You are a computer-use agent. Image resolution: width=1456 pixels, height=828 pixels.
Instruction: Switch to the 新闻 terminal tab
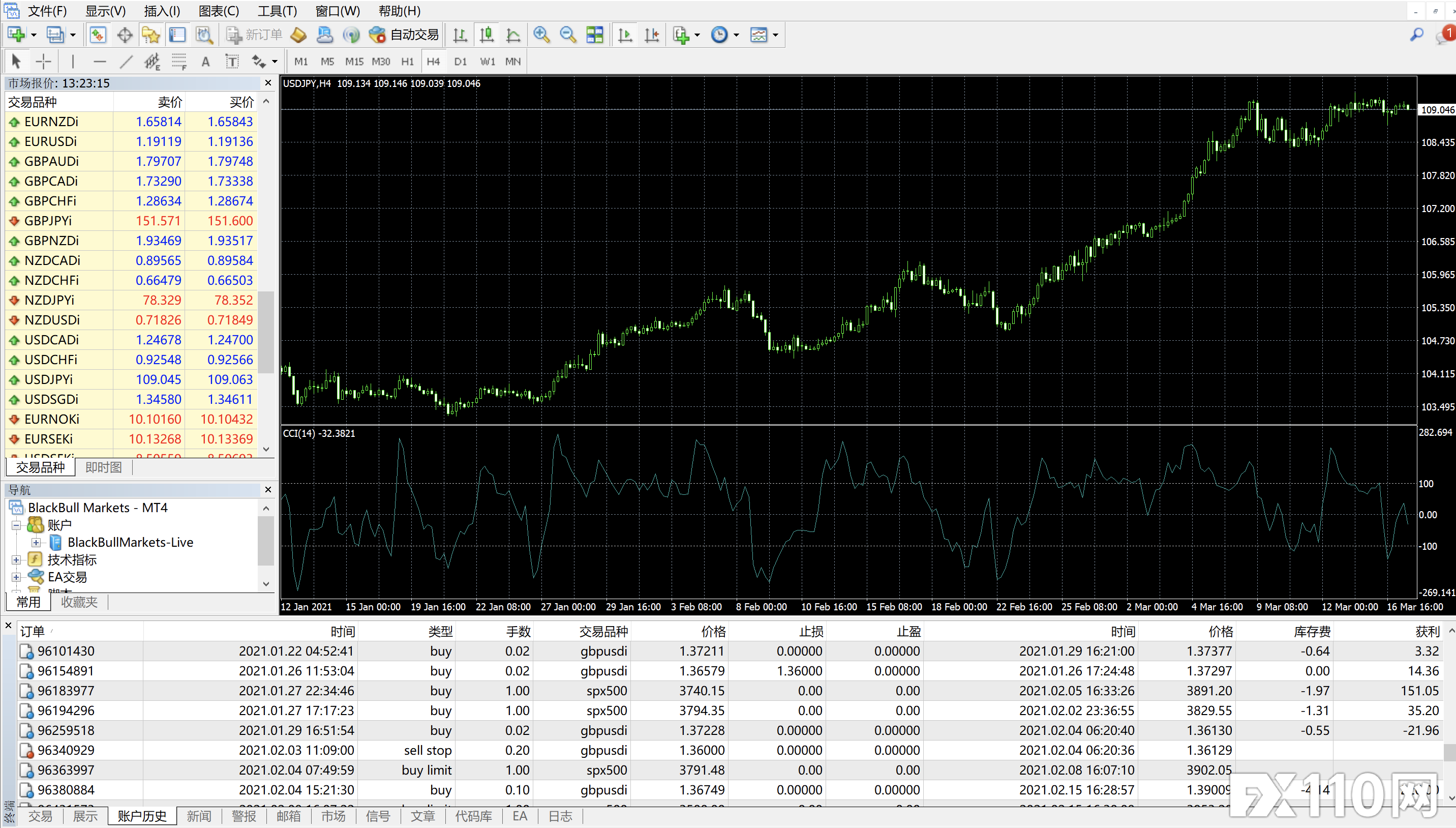tap(199, 817)
